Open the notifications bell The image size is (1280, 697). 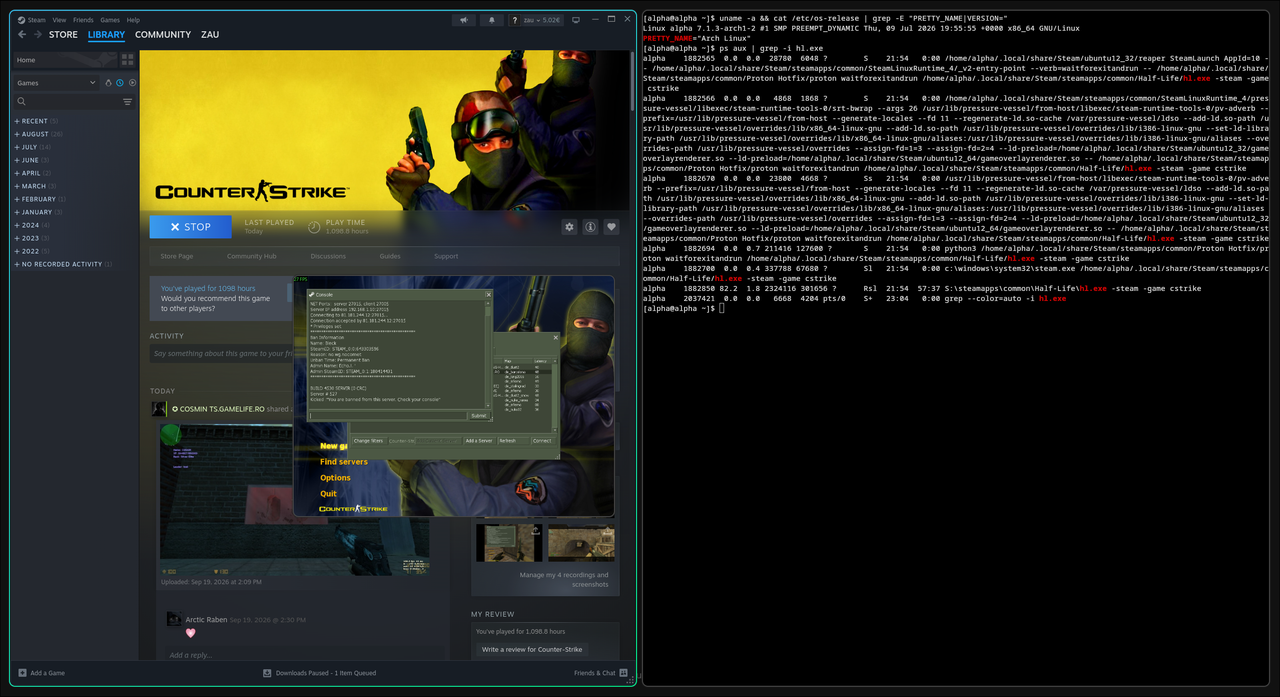(x=492, y=19)
